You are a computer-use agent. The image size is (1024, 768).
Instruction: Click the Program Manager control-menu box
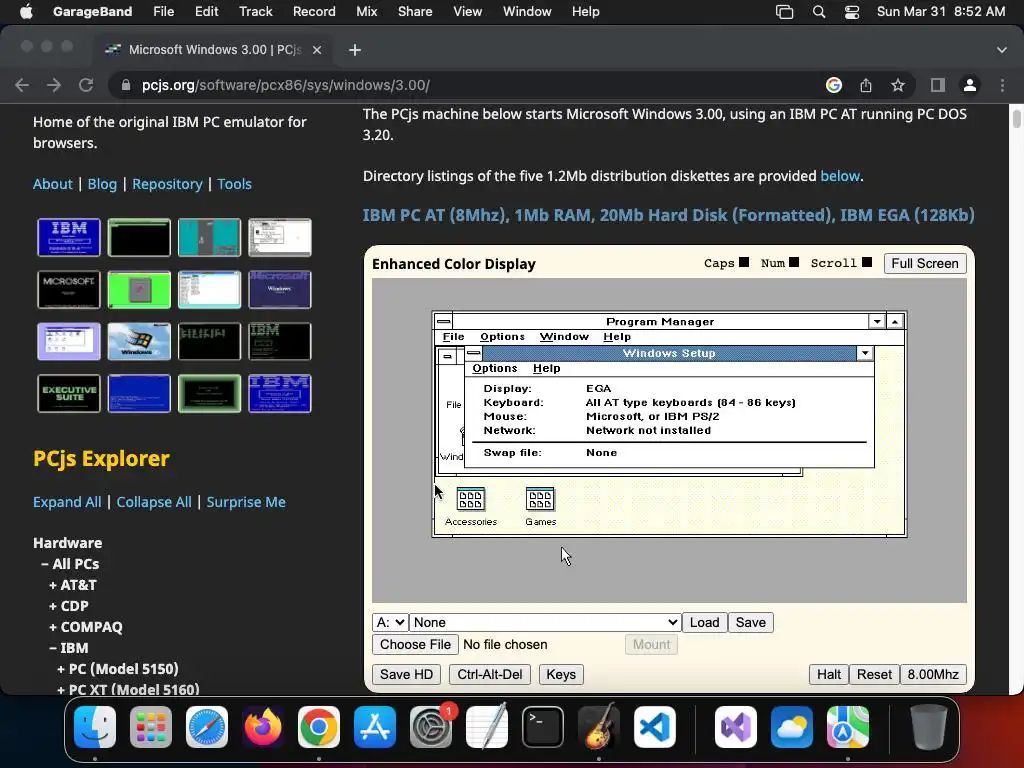pyautogui.click(x=443, y=321)
